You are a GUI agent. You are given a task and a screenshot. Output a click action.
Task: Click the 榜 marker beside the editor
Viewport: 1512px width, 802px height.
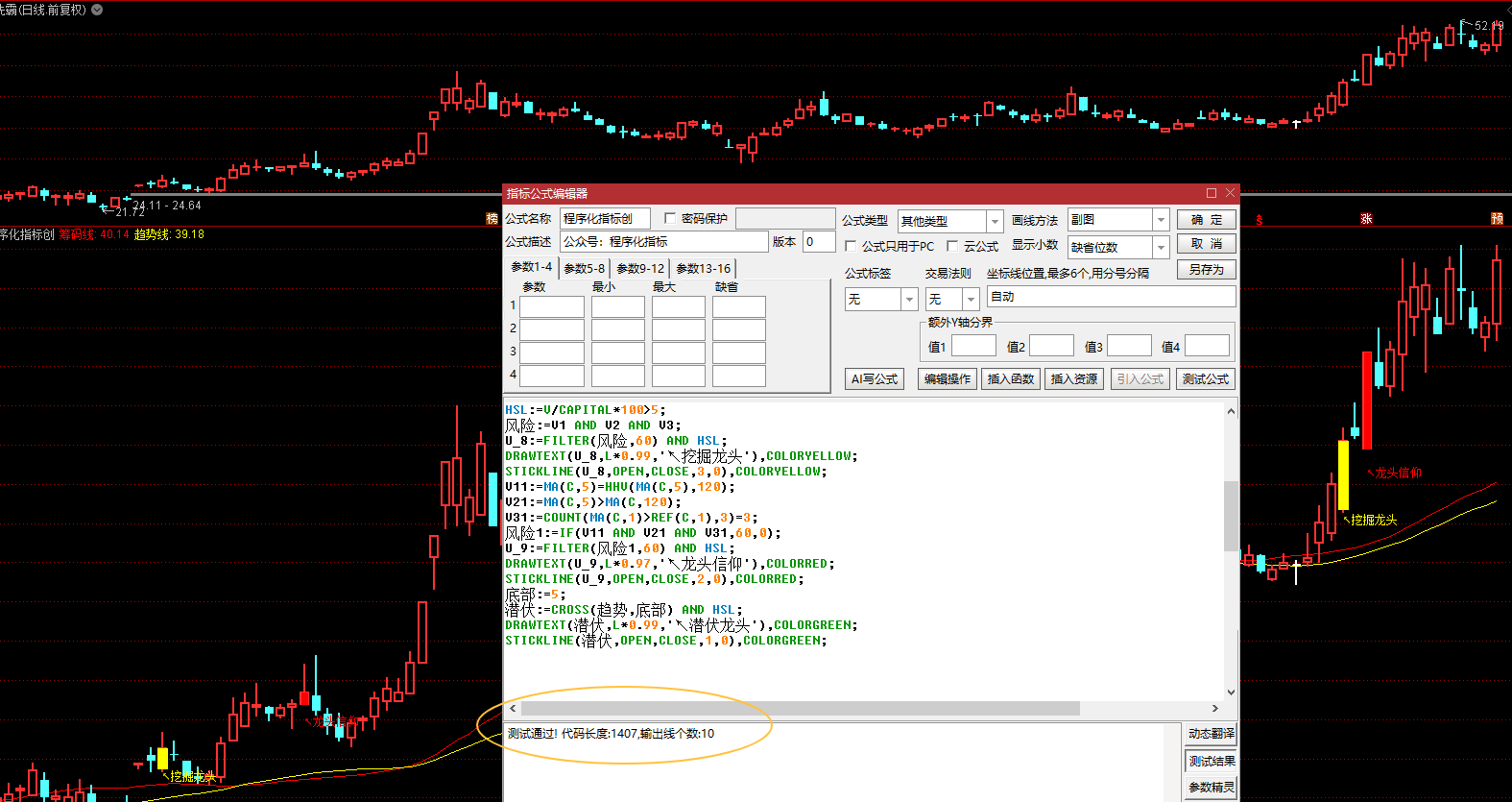click(x=492, y=219)
